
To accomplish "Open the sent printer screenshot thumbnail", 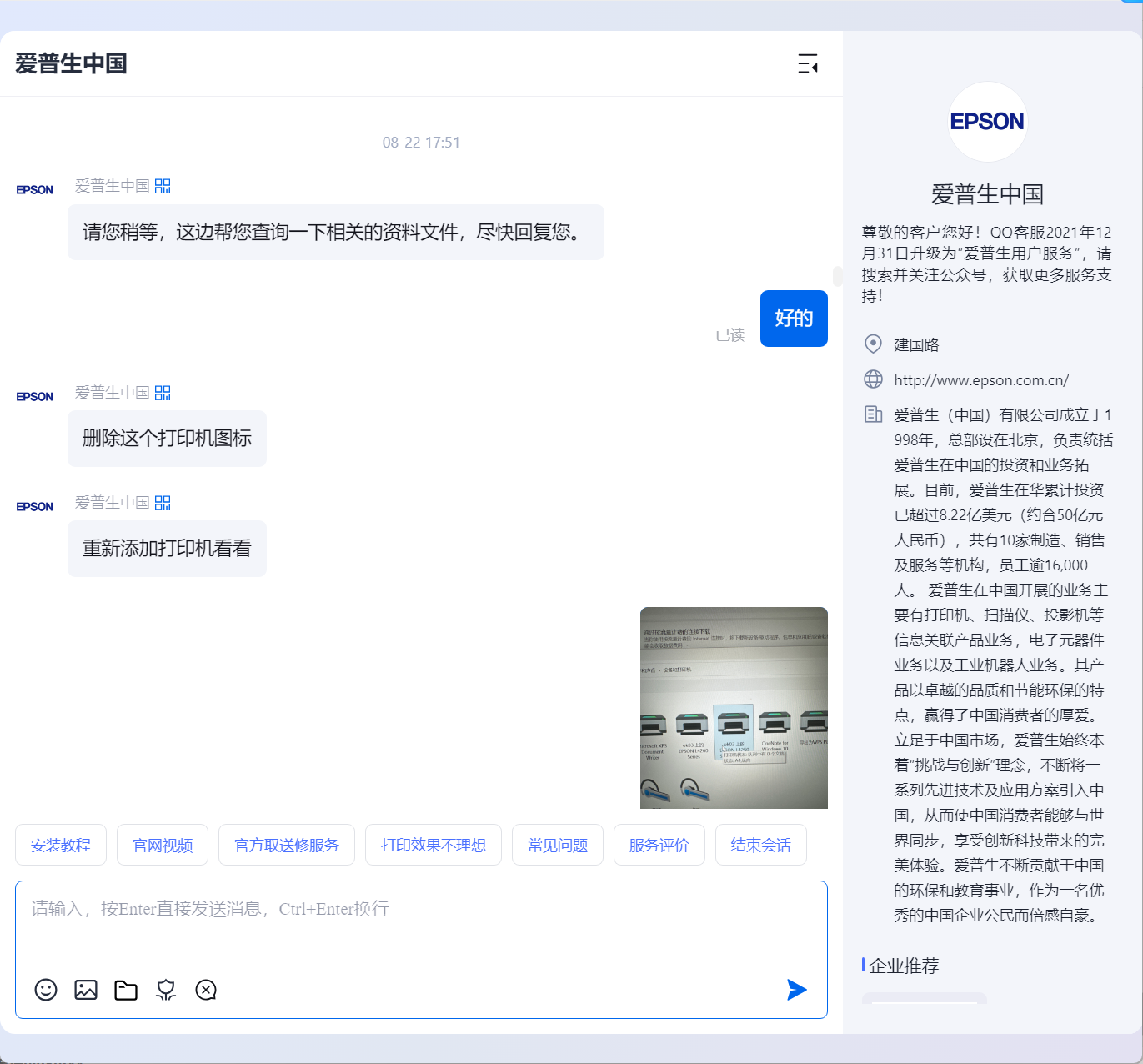I will pyautogui.click(x=734, y=708).
